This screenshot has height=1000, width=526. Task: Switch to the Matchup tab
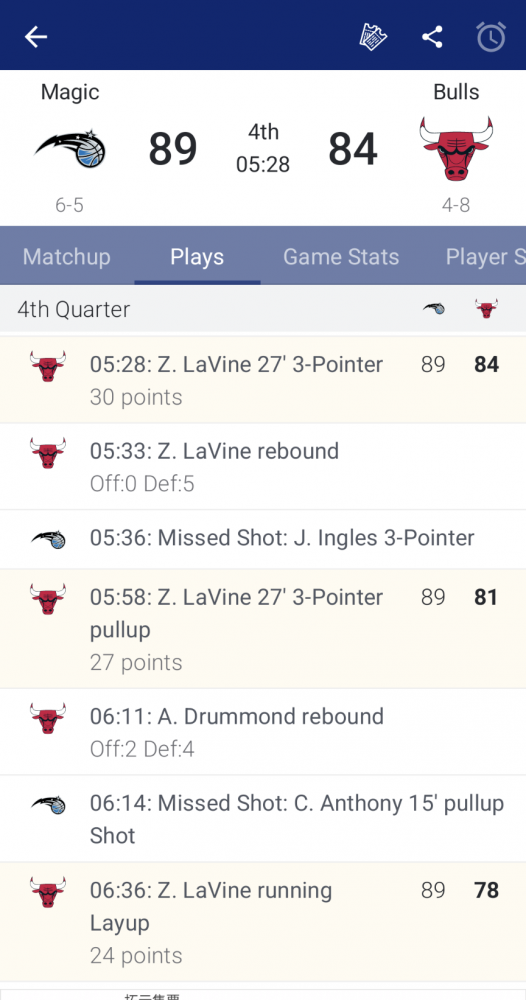pyautogui.click(x=66, y=256)
